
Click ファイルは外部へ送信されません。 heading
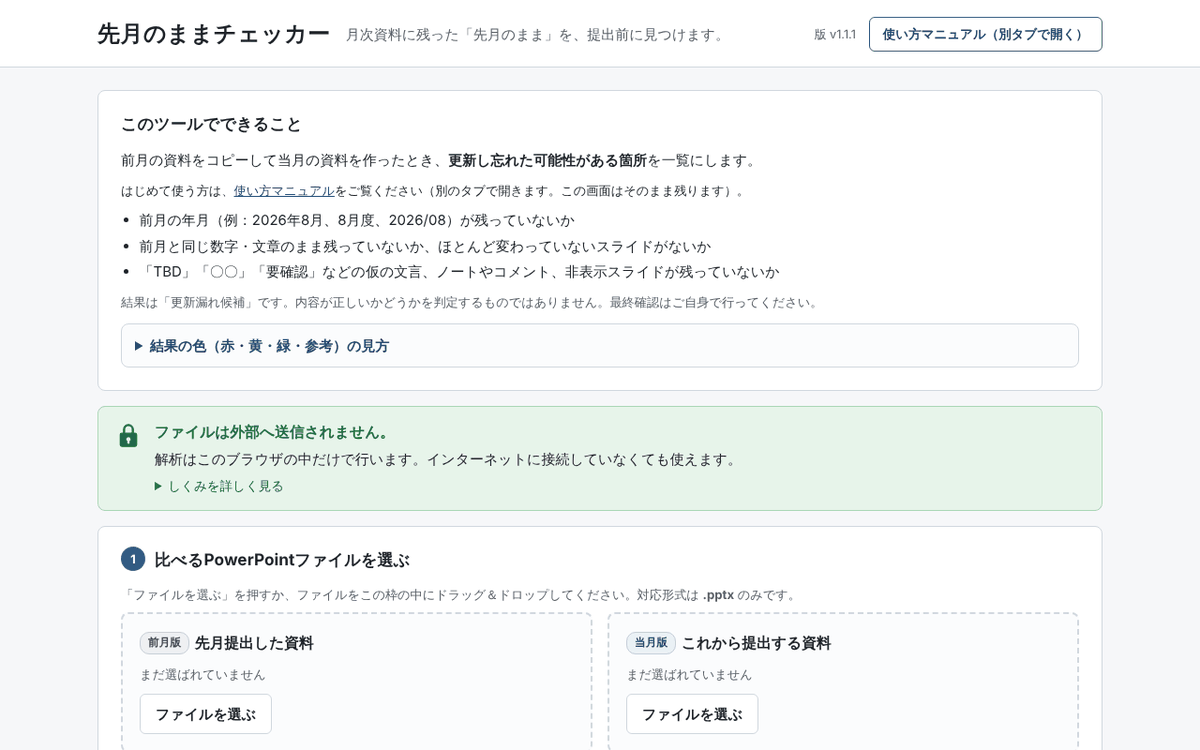[274, 432]
